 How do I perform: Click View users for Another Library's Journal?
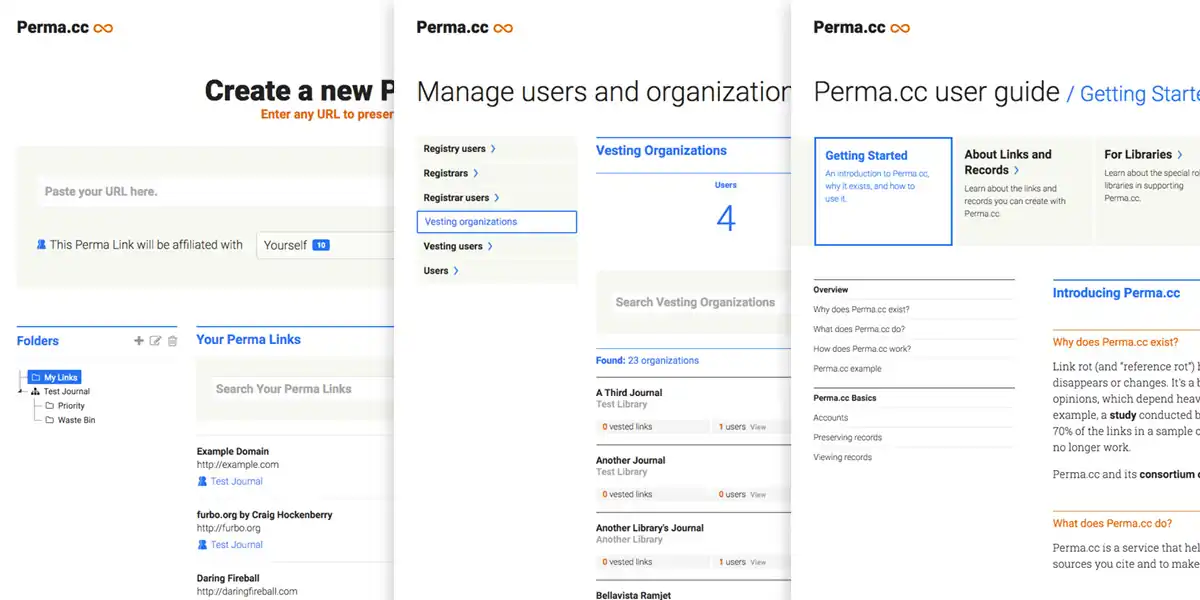[x=758, y=562]
